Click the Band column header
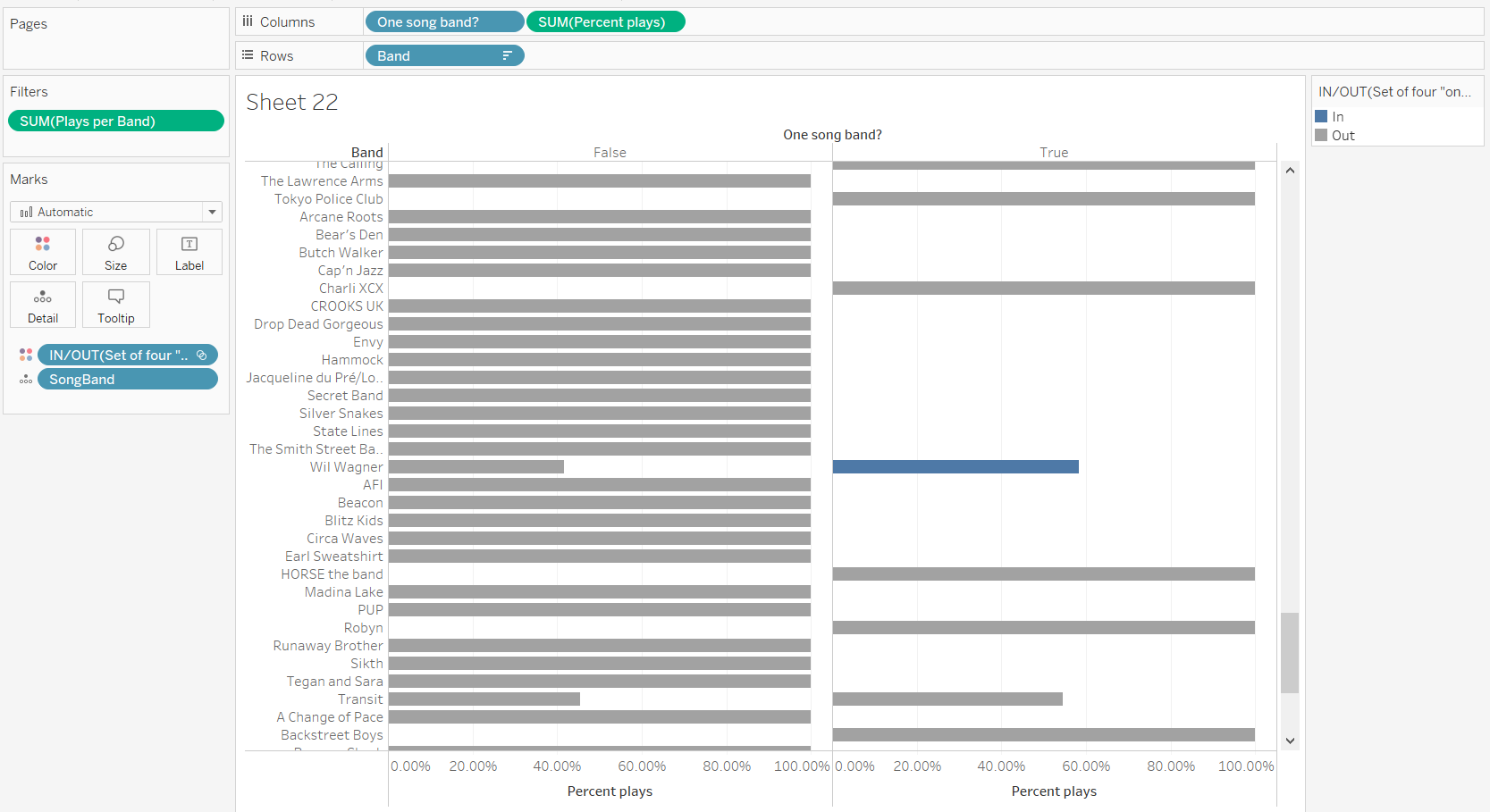The height and width of the screenshot is (812, 1490). point(366,152)
